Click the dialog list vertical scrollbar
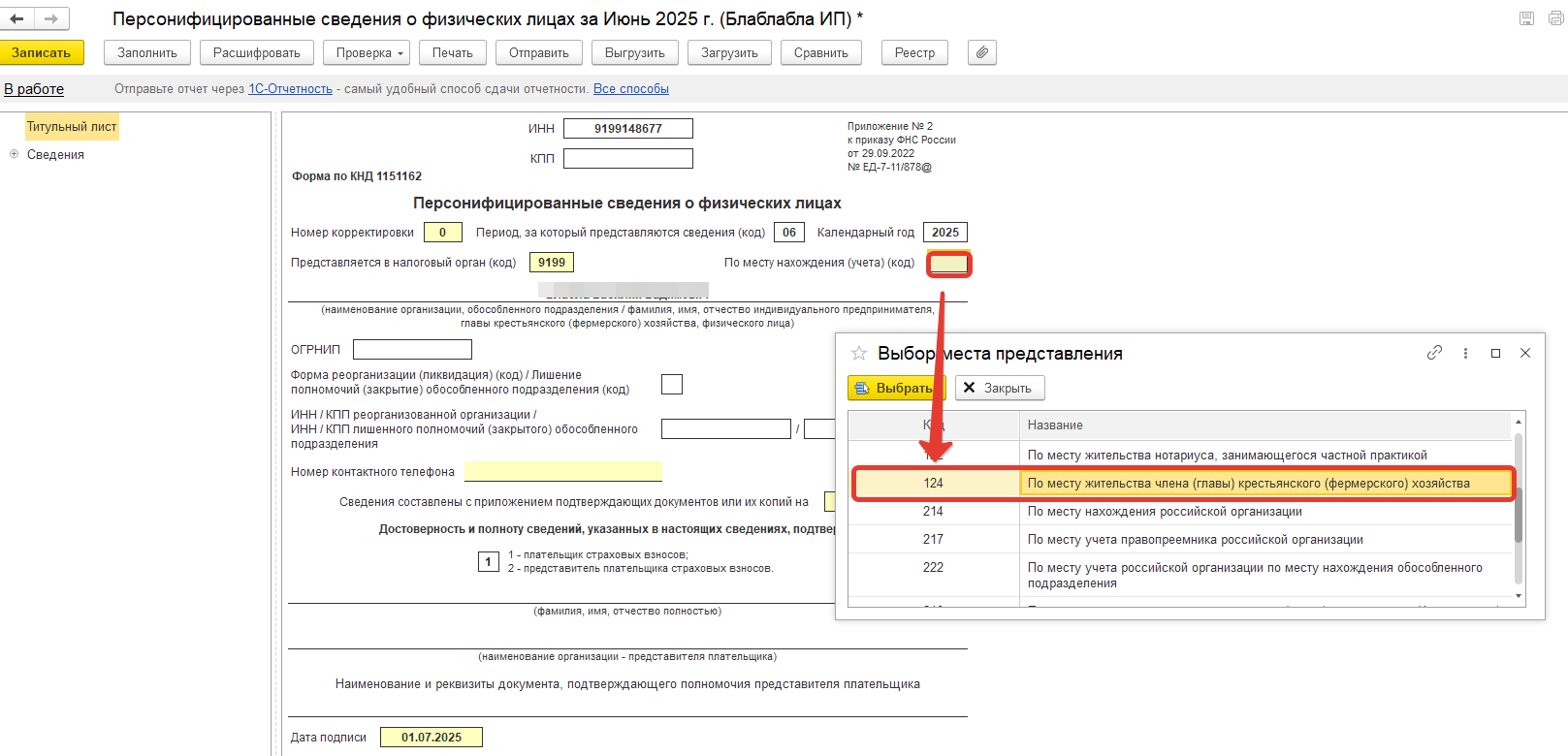 1518,514
